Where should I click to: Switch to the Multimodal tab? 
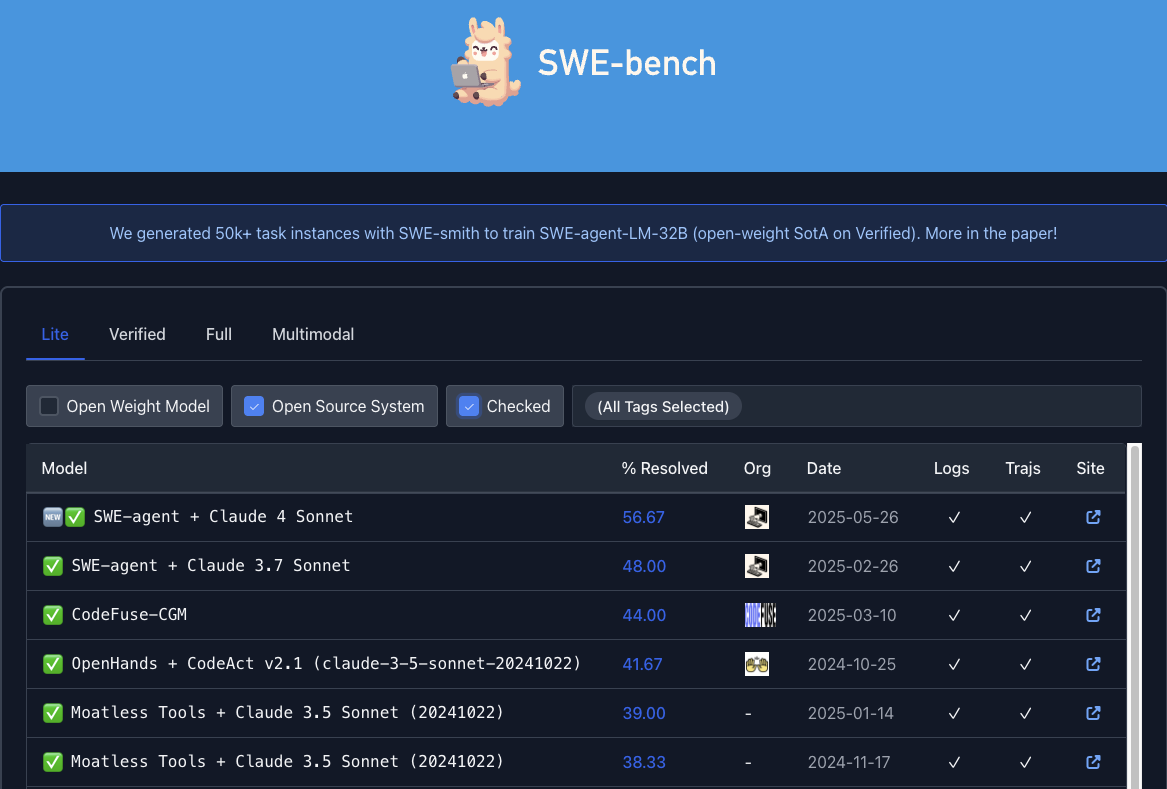click(313, 334)
